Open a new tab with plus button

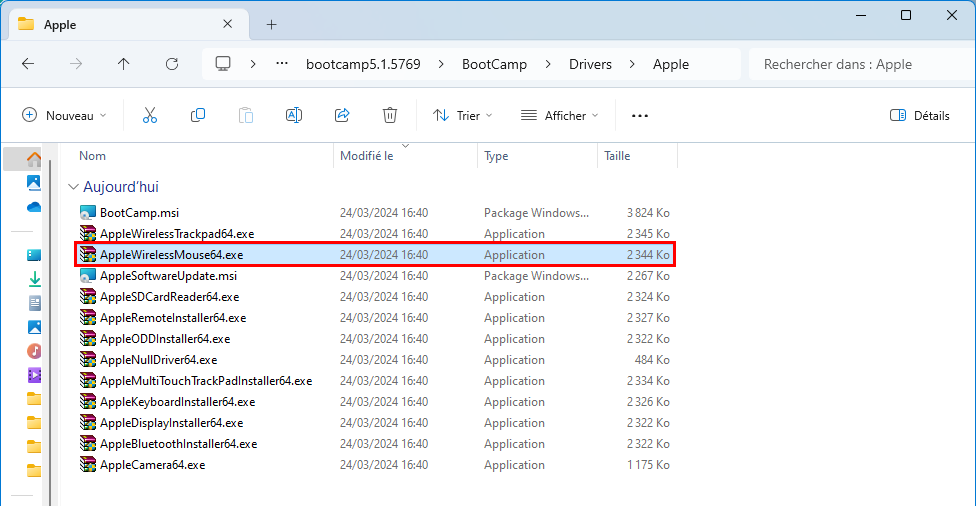pyautogui.click(x=271, y=25)
